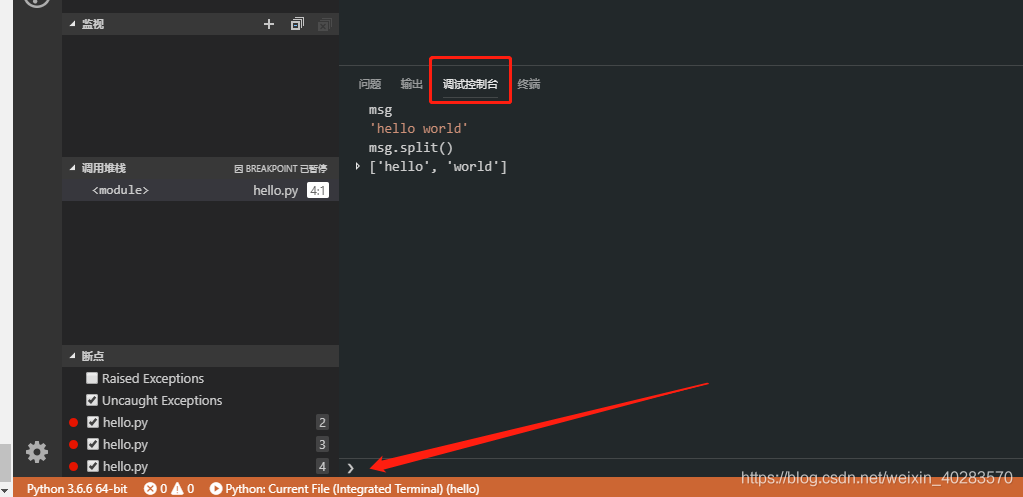
Task: Click the debug console input prompt field
Action: (x=679, y=468)
